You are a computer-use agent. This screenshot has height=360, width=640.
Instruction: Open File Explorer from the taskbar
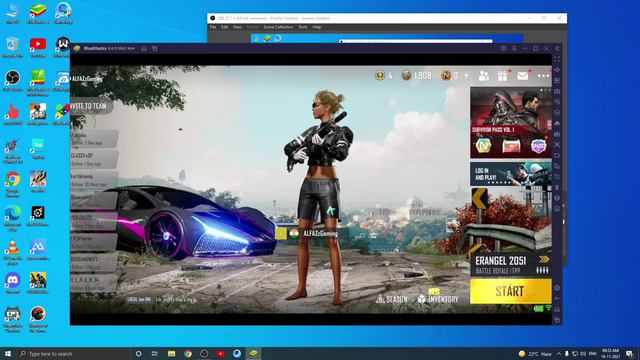point(171,353)
